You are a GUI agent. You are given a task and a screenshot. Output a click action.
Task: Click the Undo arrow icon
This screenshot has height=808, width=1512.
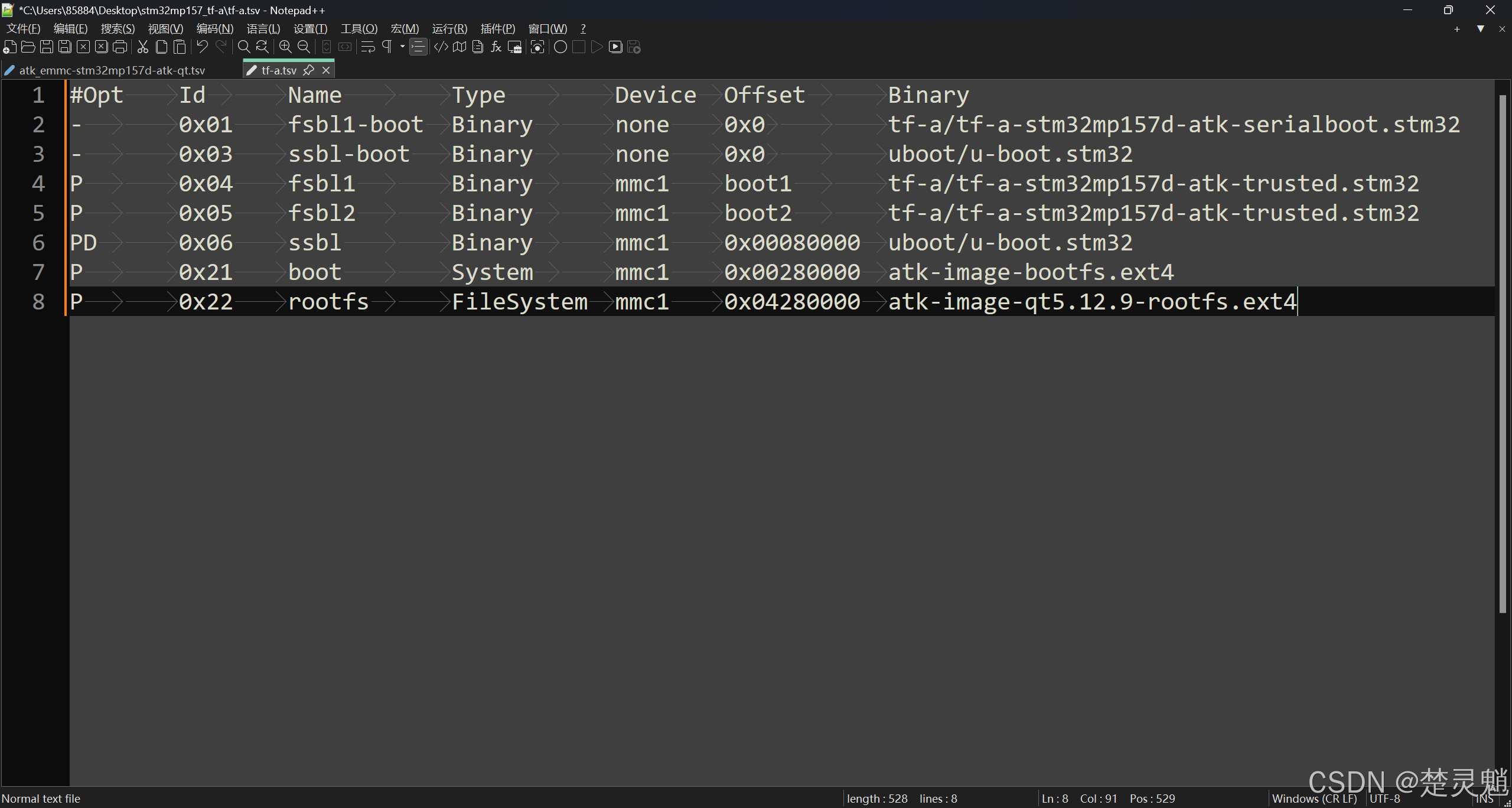[202, 47]
